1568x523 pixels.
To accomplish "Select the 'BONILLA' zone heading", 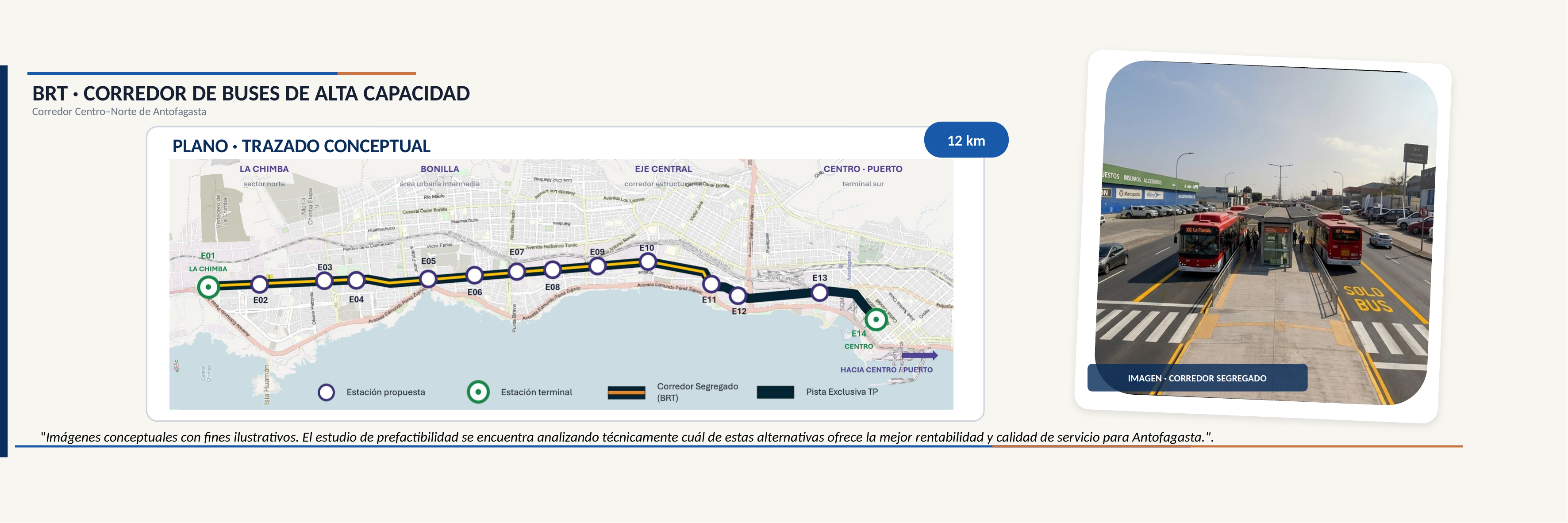I will click(439, 169).
